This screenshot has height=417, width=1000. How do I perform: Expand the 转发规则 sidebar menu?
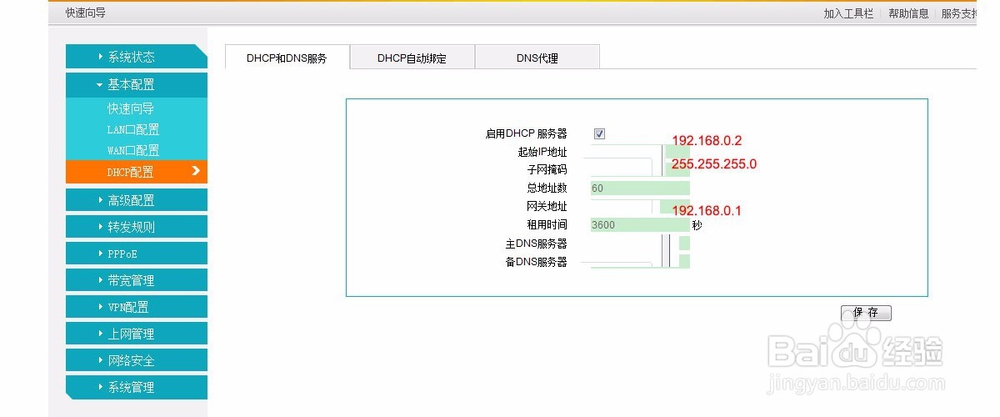click(136, 227)
